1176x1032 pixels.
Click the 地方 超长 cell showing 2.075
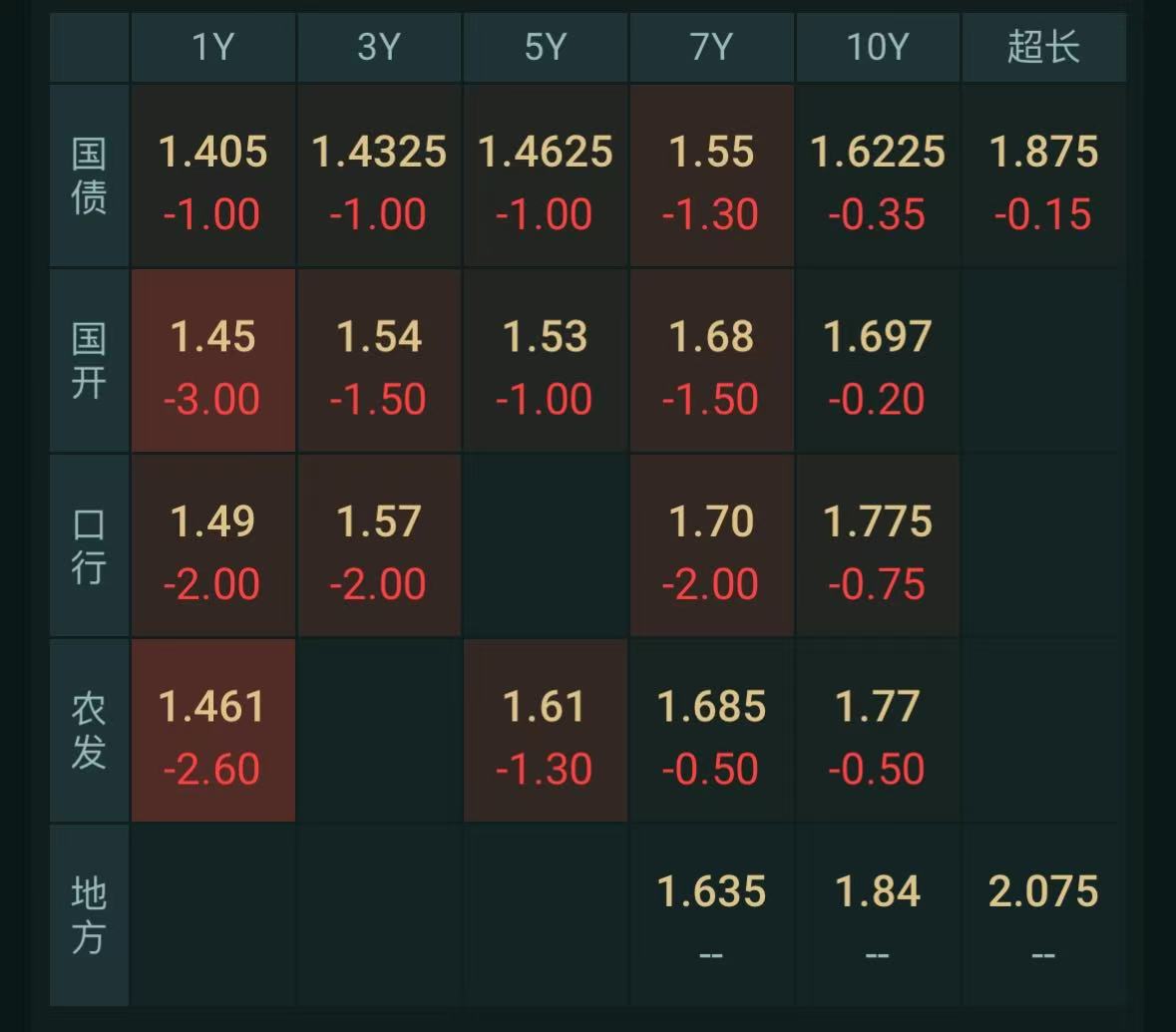pos(1044,915)
